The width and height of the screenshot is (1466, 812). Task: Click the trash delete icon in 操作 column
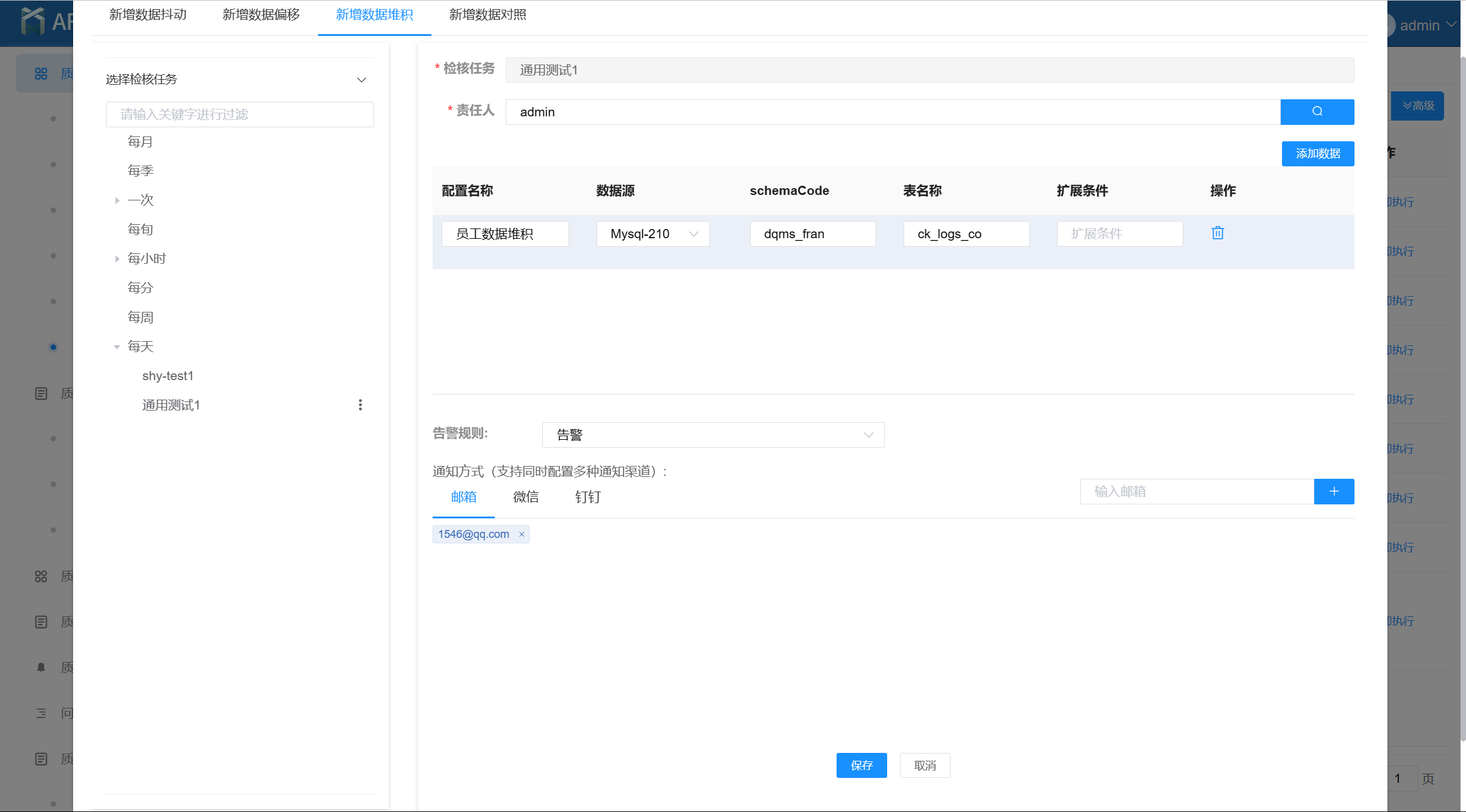1217,233
